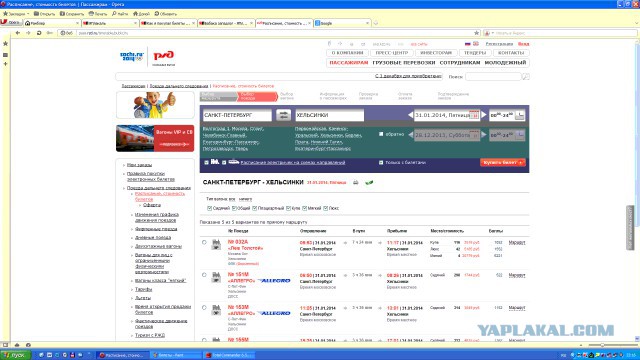640x360 pixels.
Task: Expand Мои заказы sidebar item
Action: [x=139, y=165]
